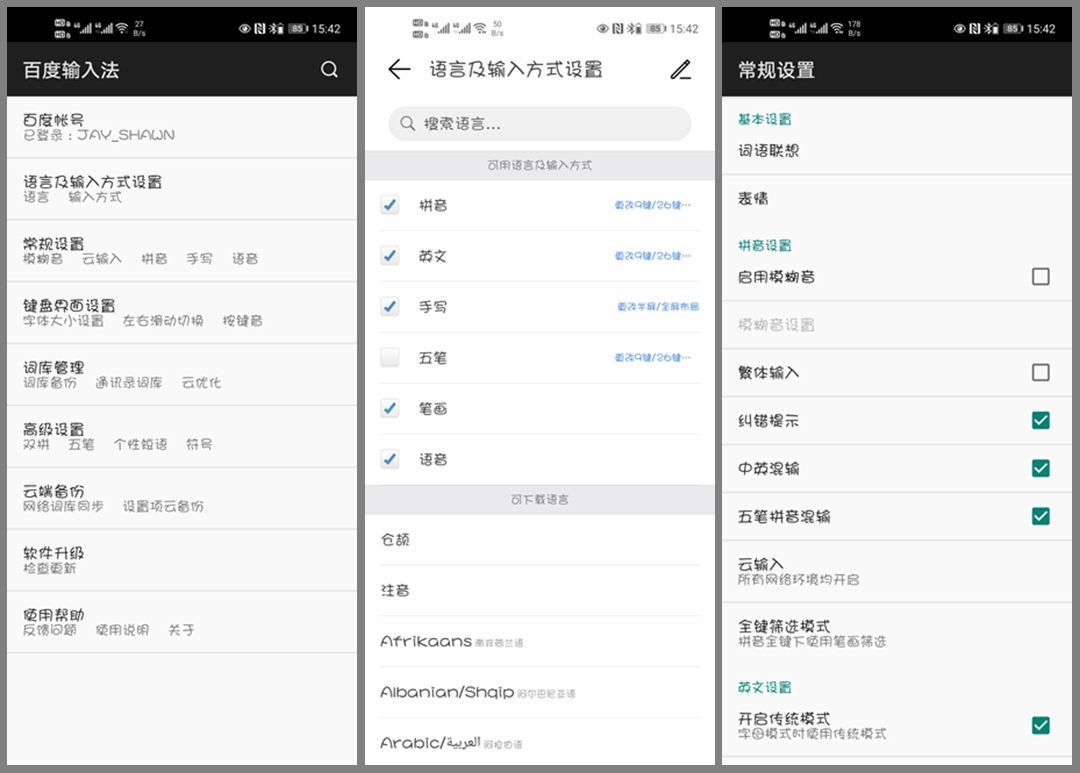Tap the back arrow on language settings screen
Screen dimensions: 1080x773
pyautogui.click(x=399, y=70)
